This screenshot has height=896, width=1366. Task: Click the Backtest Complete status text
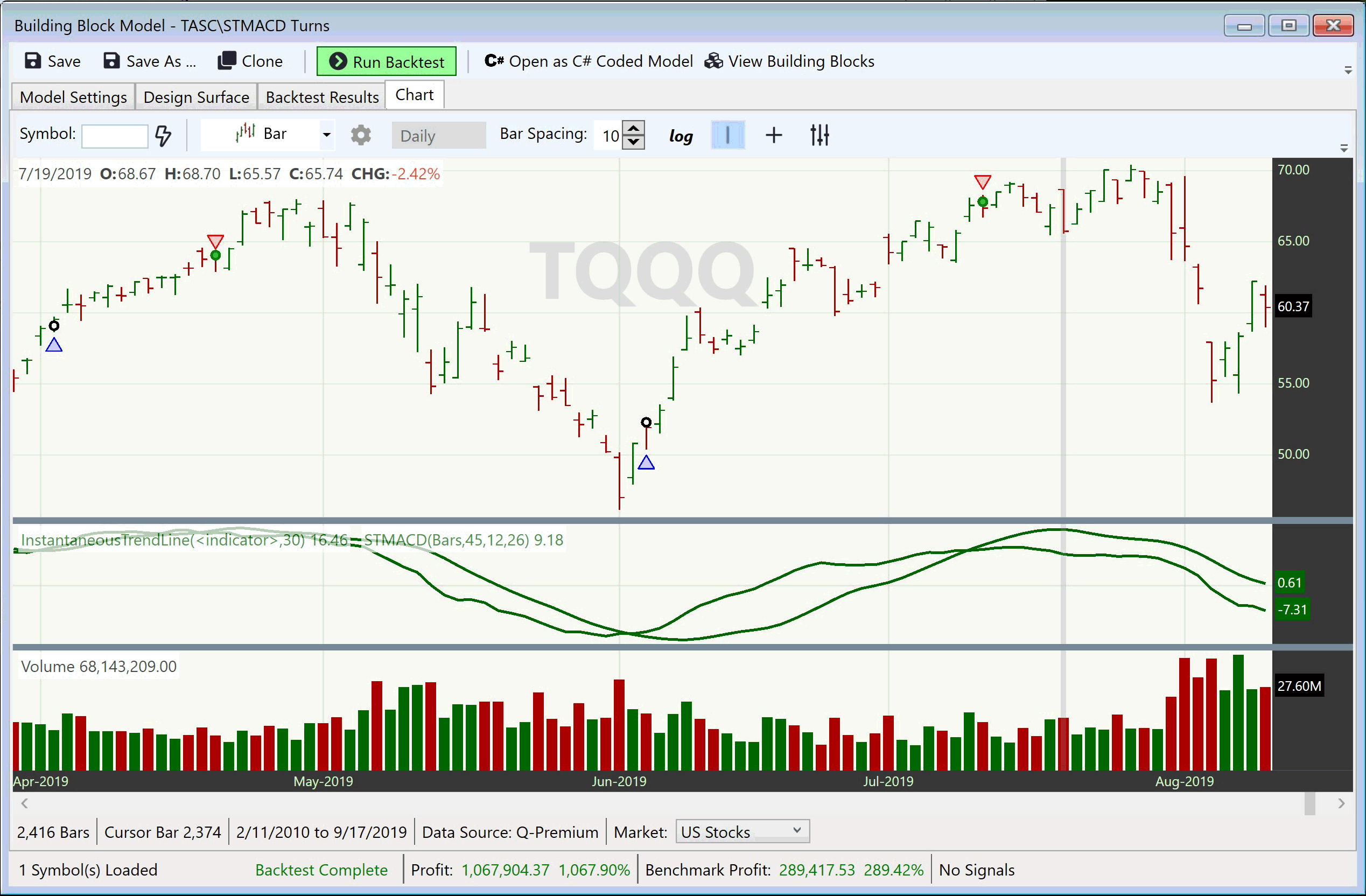click(321, 870)
